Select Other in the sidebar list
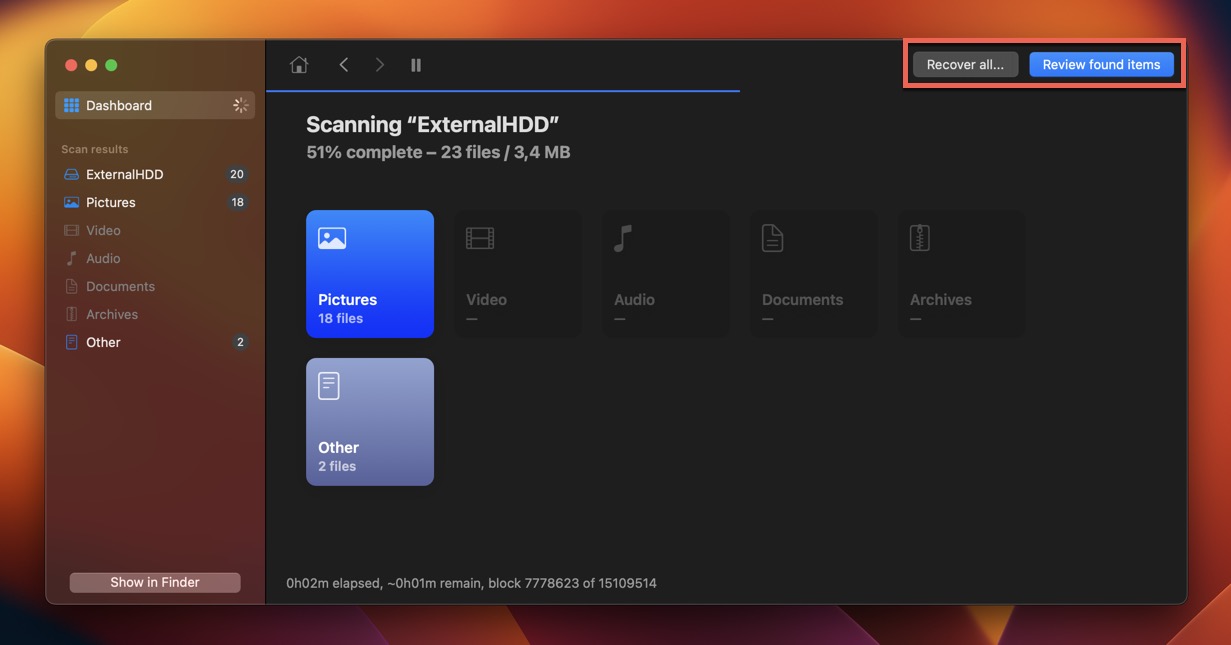The height and width of the screenshot is (645, 1231). tap(103, 342)
